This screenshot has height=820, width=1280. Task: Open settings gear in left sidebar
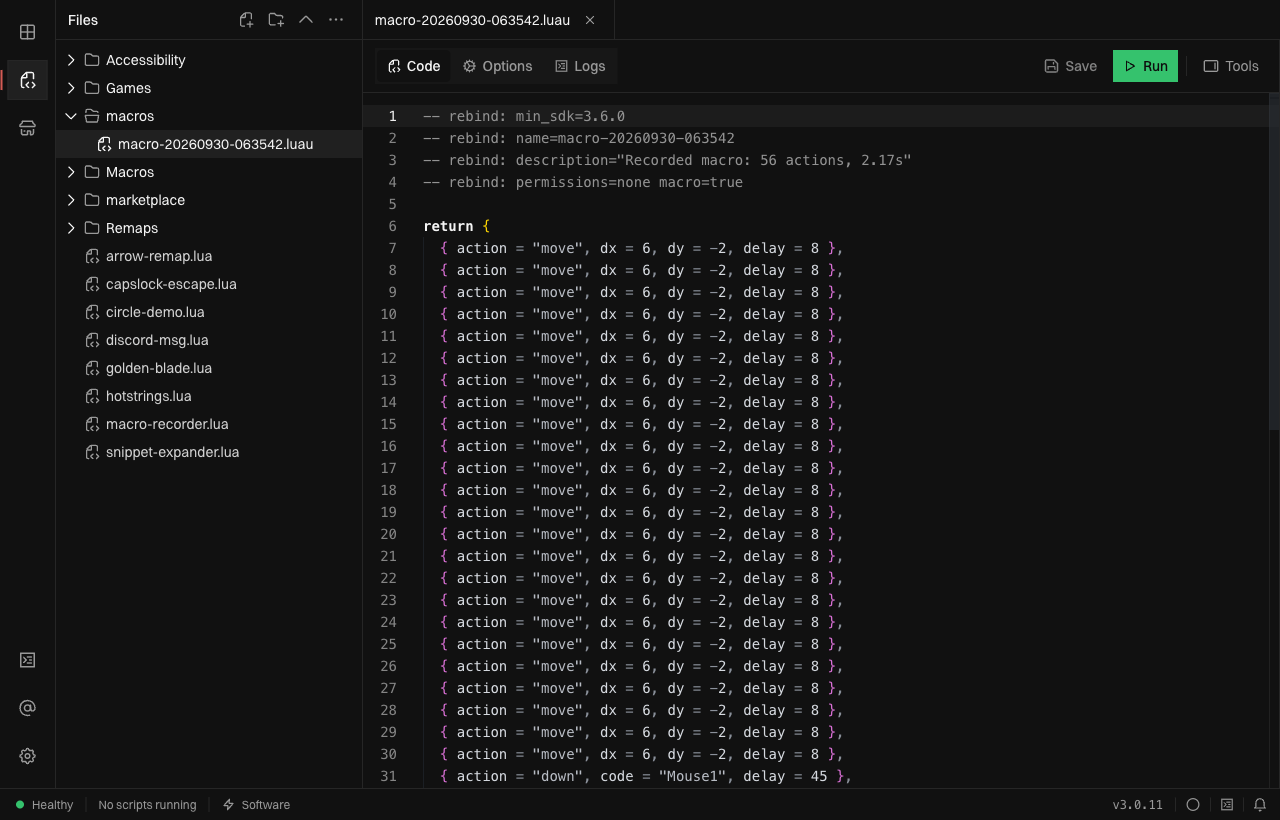click(28, 756)
